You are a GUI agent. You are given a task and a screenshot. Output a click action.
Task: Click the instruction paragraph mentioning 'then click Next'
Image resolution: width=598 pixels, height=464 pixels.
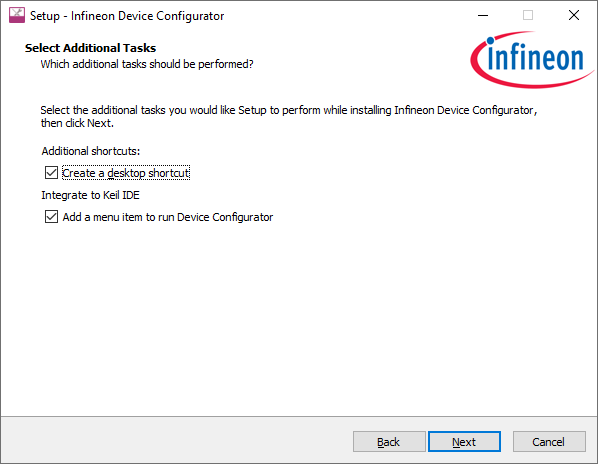(289, 116)
